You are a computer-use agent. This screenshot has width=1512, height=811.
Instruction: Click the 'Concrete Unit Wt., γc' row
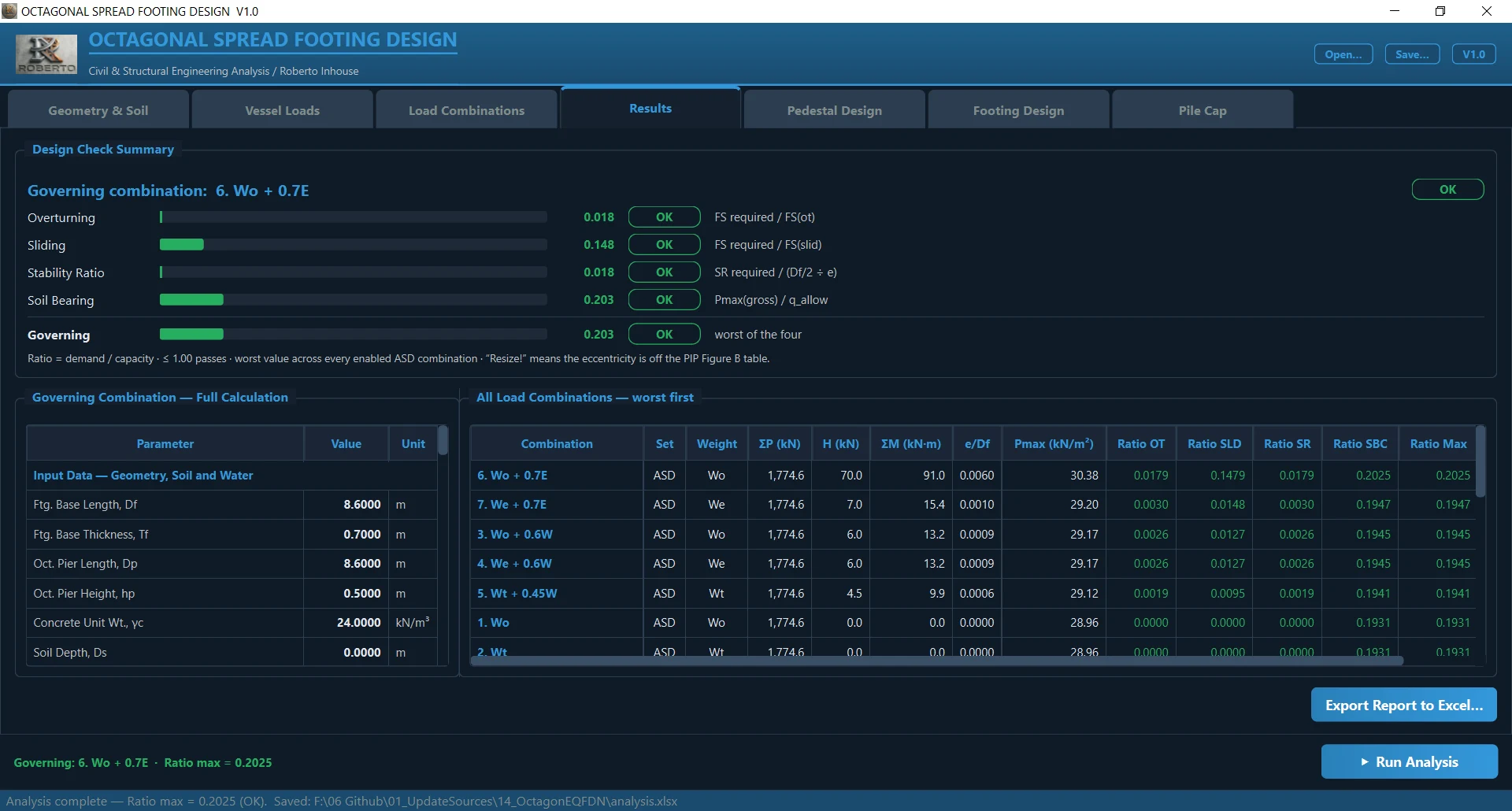click(232, 623)
